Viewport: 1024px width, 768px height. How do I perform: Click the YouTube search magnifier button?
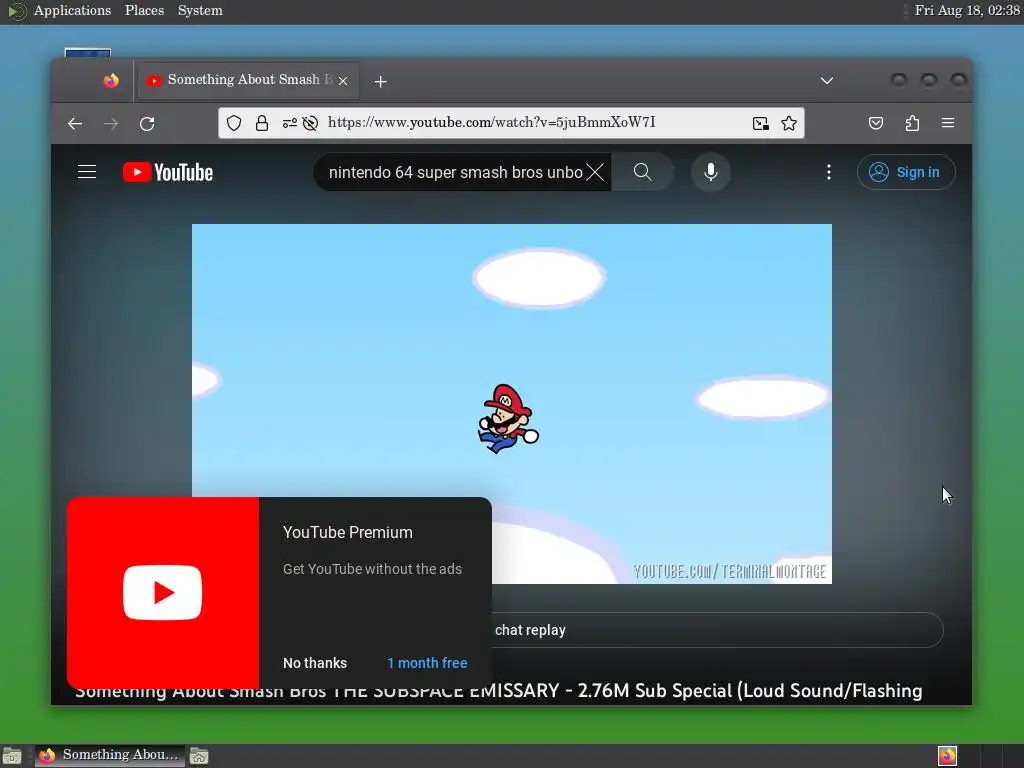tap(643, 172)
